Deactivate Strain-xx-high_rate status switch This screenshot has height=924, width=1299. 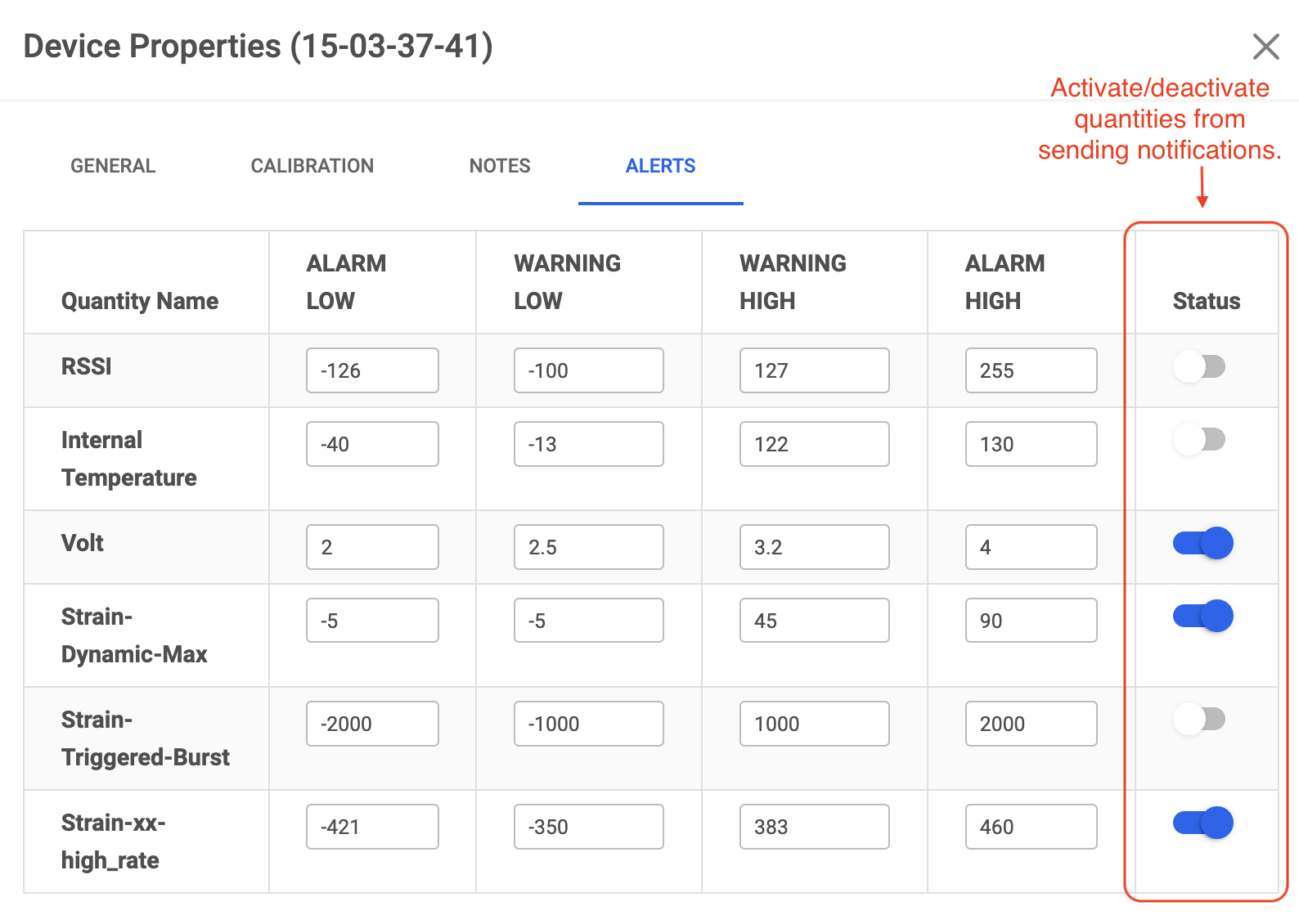[1202, 823]
